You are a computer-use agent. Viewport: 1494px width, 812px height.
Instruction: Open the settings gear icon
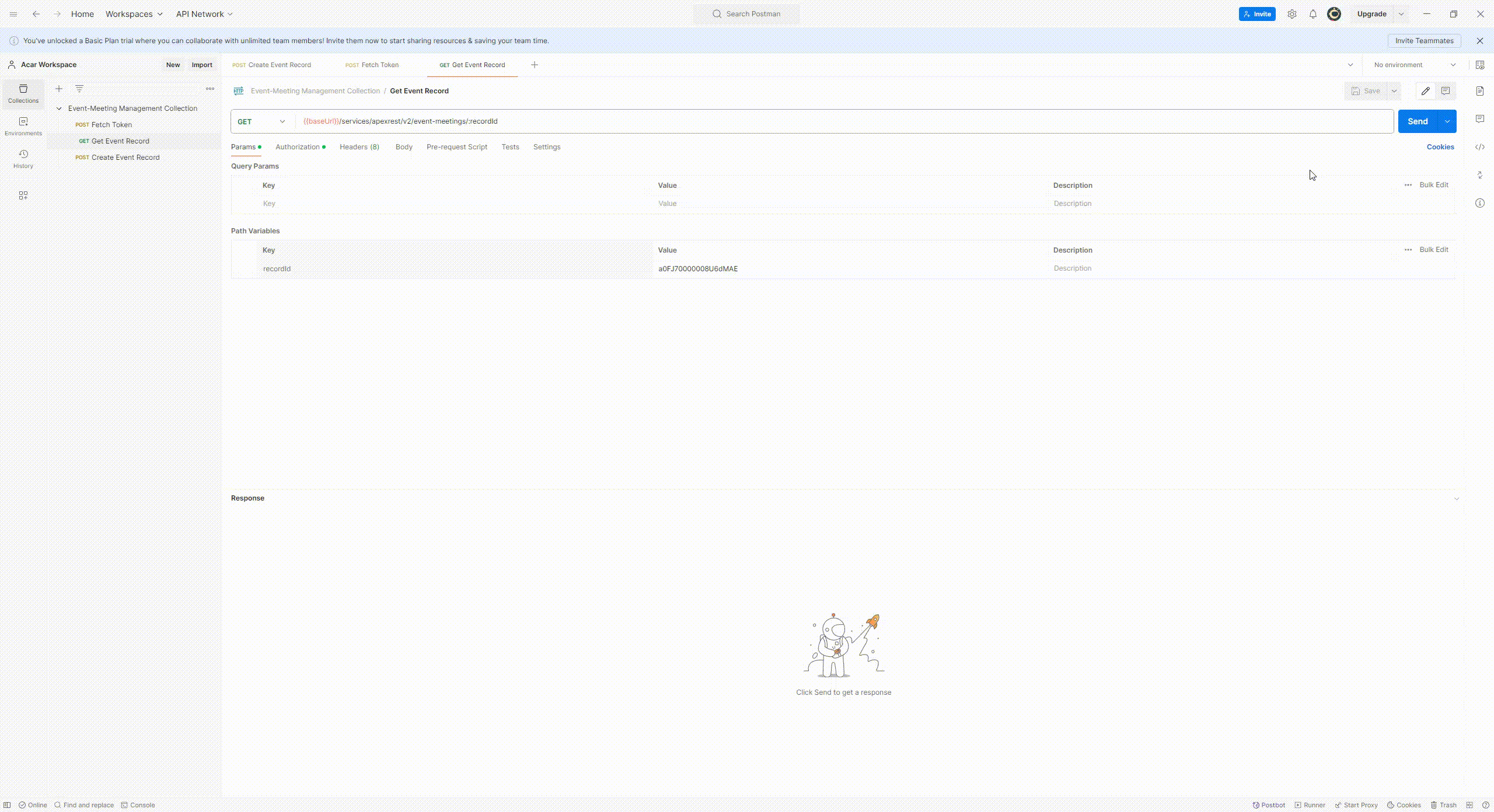[1291, 14]
